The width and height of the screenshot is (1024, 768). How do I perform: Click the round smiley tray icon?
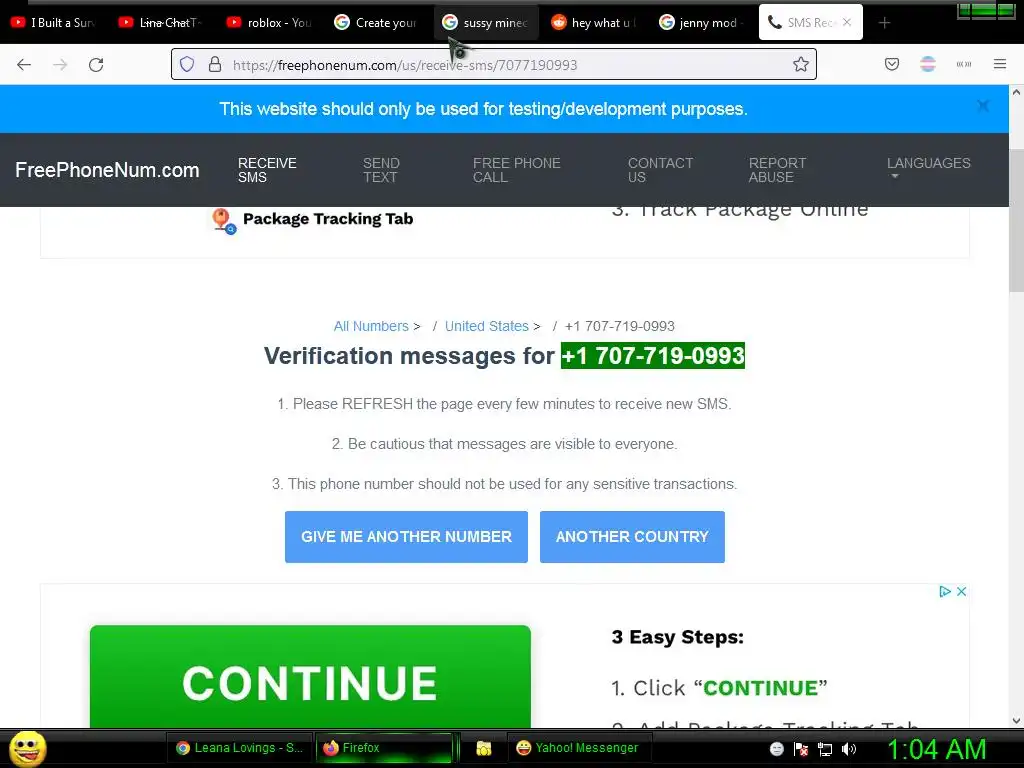[776, 749]
